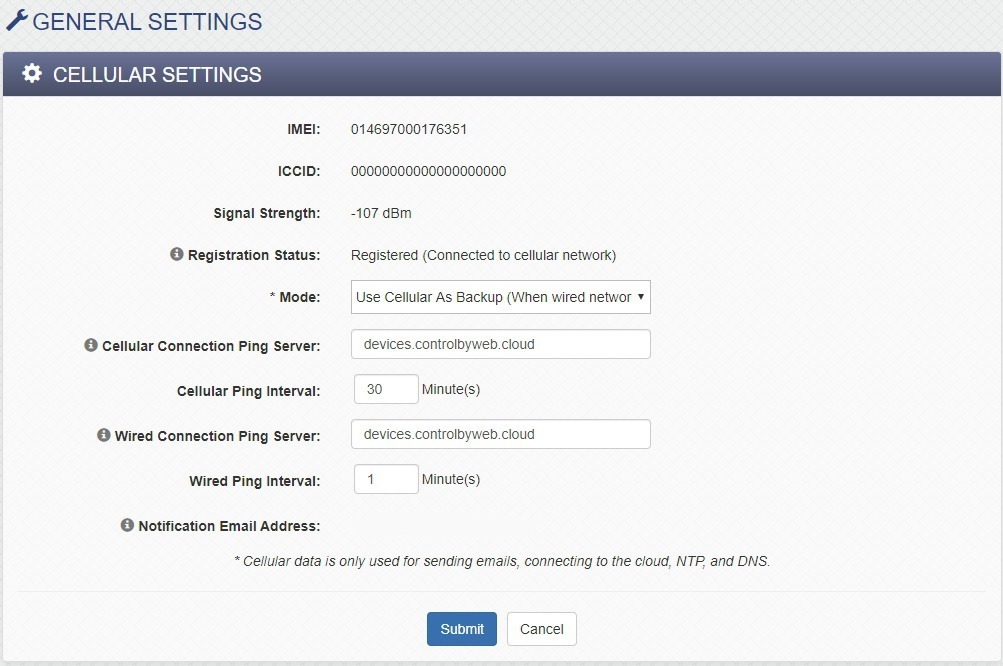Click the Wired Connection Ping Server input field

click(500, 433)
